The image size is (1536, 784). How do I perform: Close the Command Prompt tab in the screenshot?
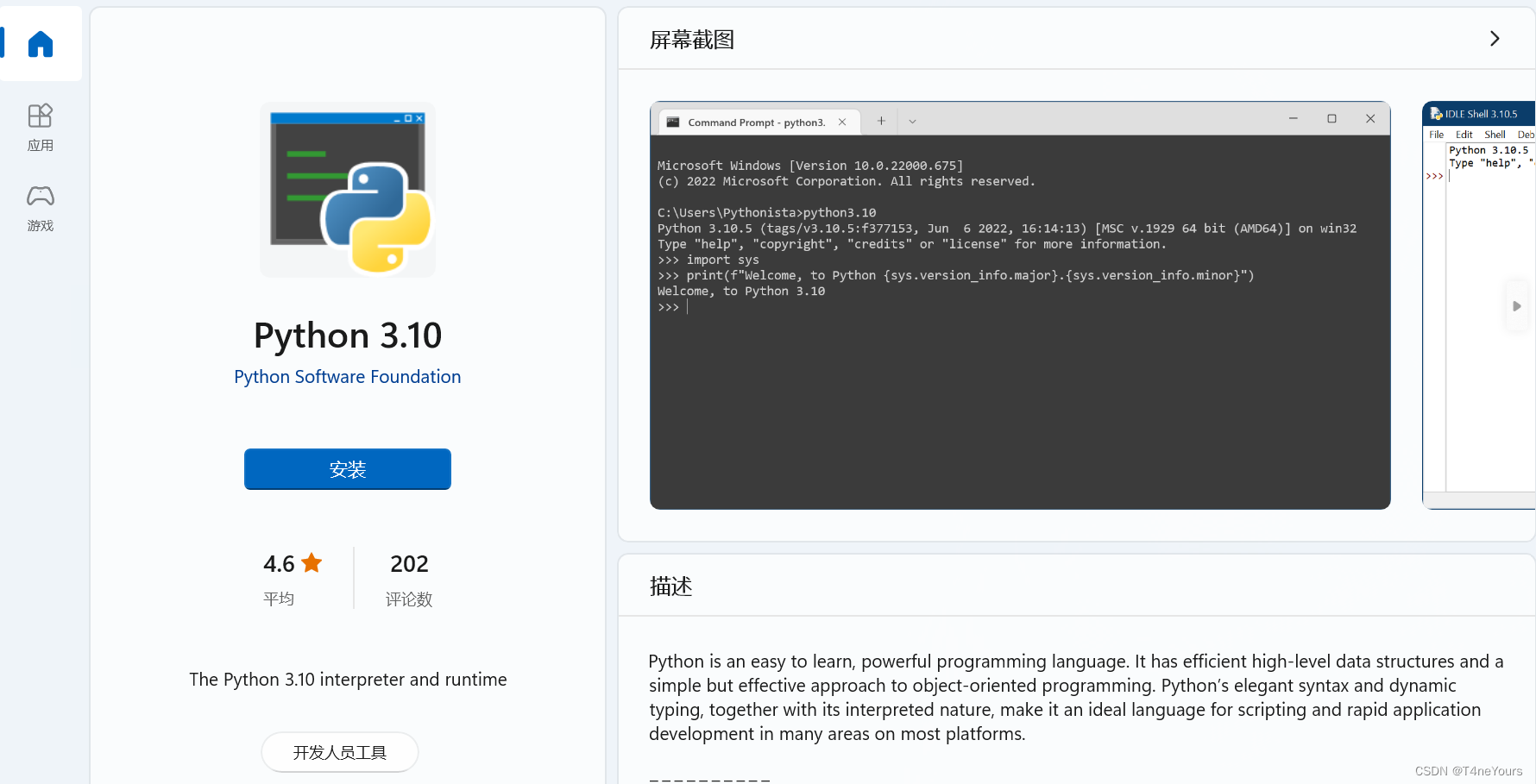(842, 122)
